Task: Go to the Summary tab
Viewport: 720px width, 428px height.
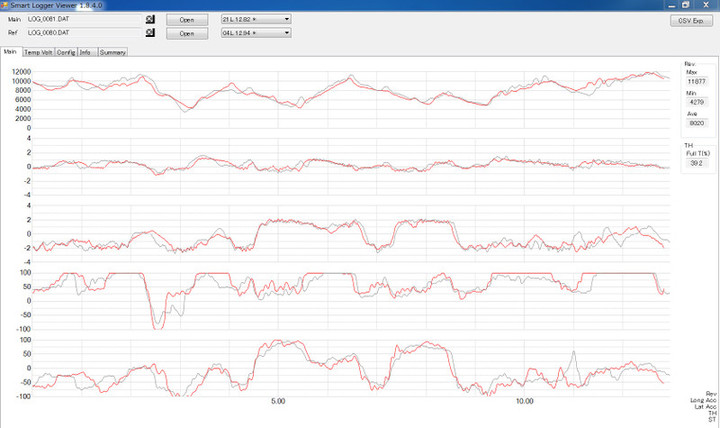Action: tap(112, 52)
